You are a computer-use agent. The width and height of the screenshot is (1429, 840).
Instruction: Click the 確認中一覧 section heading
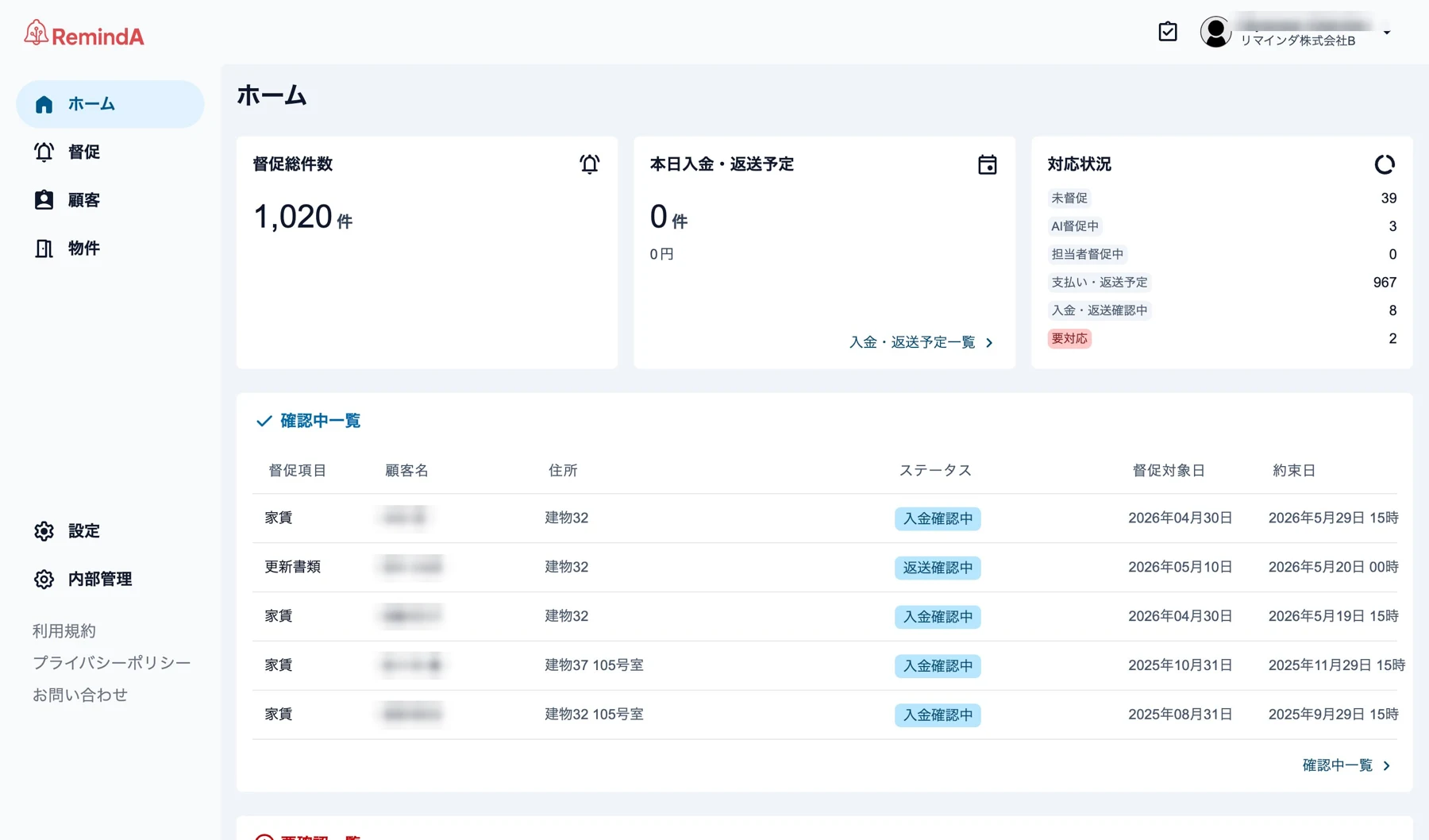click(320, 421)
